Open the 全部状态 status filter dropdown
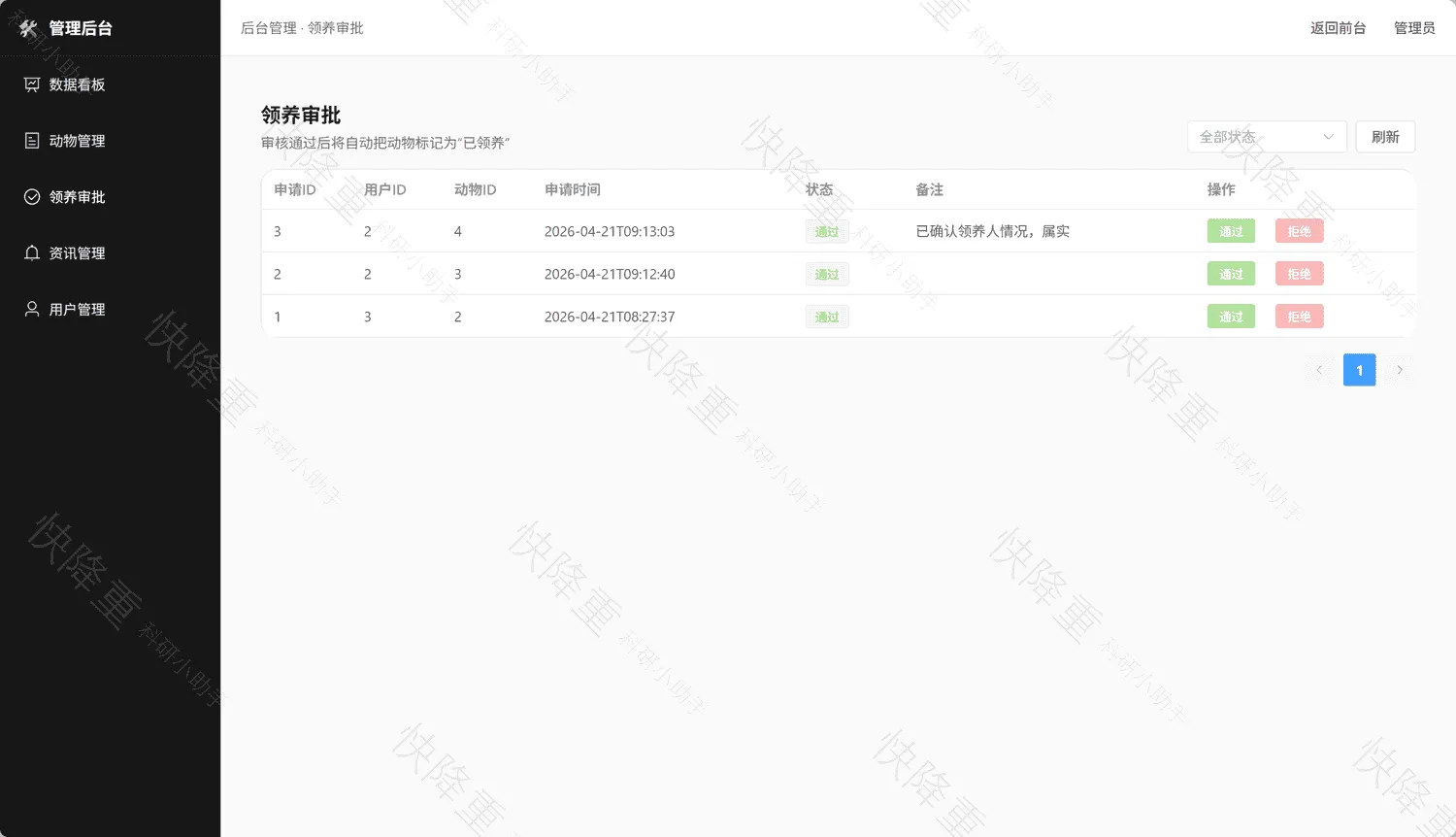The image size is (1456, 837). pyautogui.click(x=1267, y=137)
